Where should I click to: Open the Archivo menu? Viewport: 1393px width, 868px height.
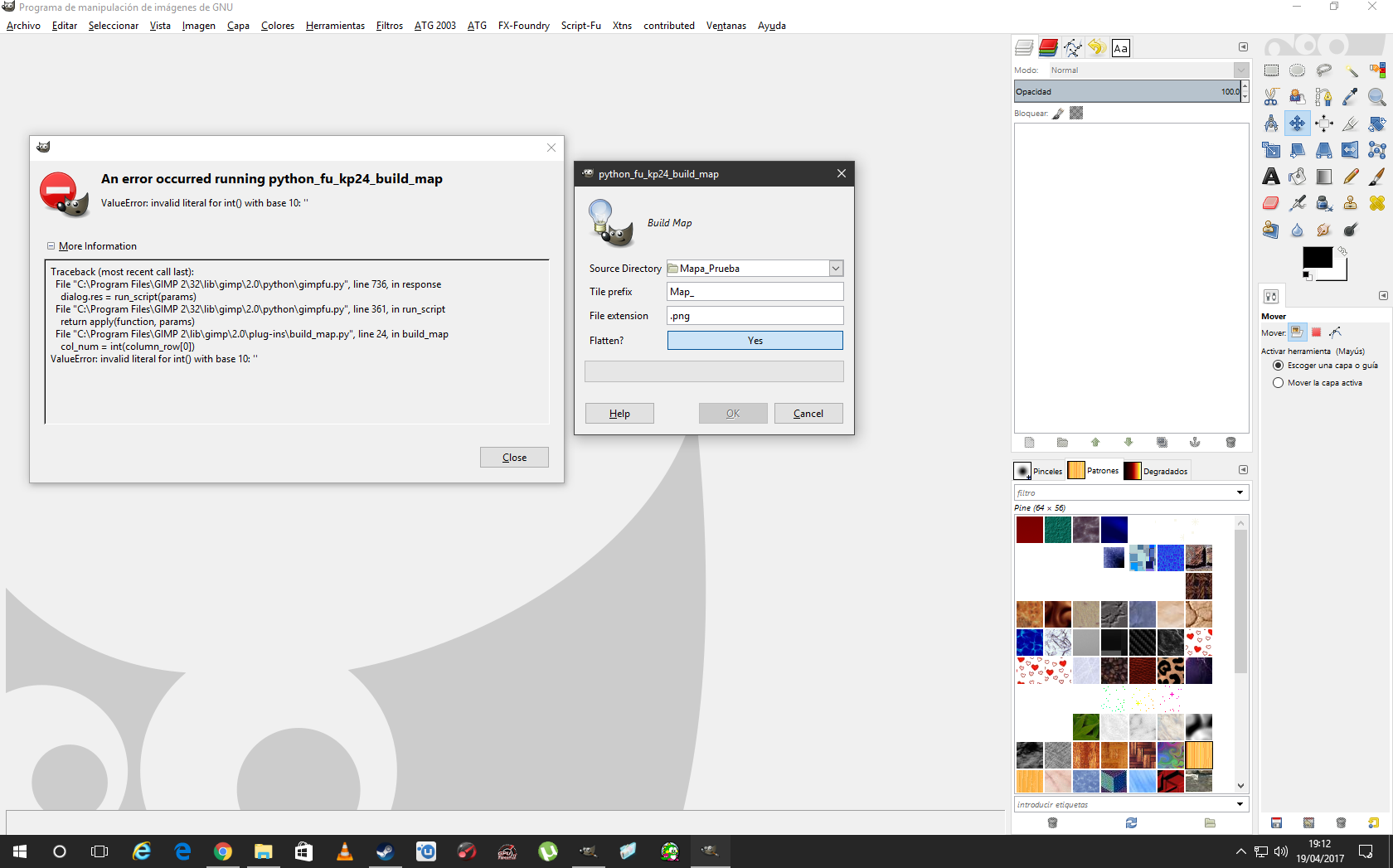(23, 26)
